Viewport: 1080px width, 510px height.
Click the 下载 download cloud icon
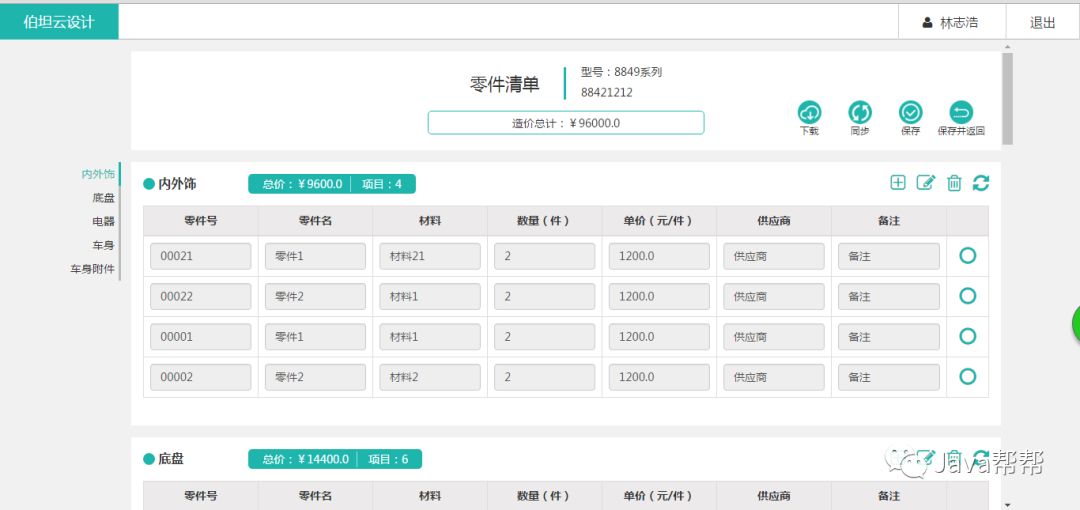pyautogui.click(x=809, y=113)
